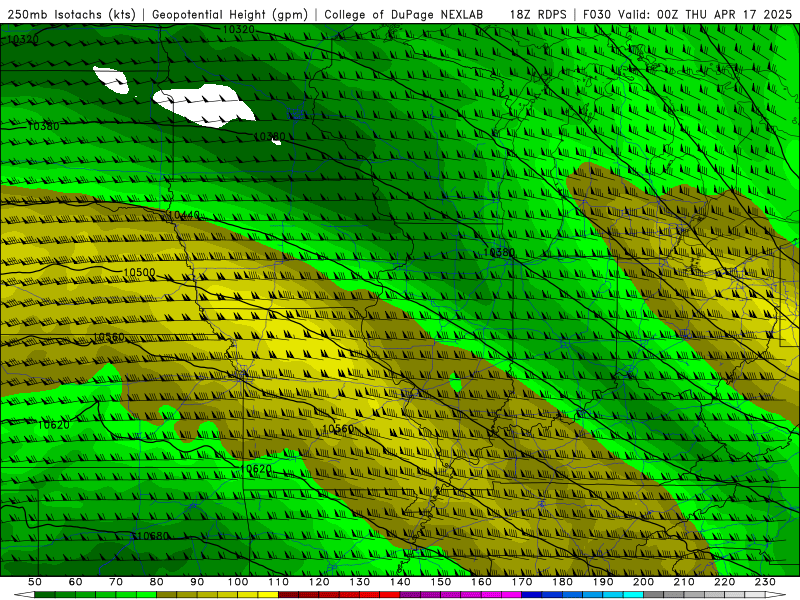Screen dimensions: 800x600
Task: Click the 120 kts color bar label
Action: [319, 582]
